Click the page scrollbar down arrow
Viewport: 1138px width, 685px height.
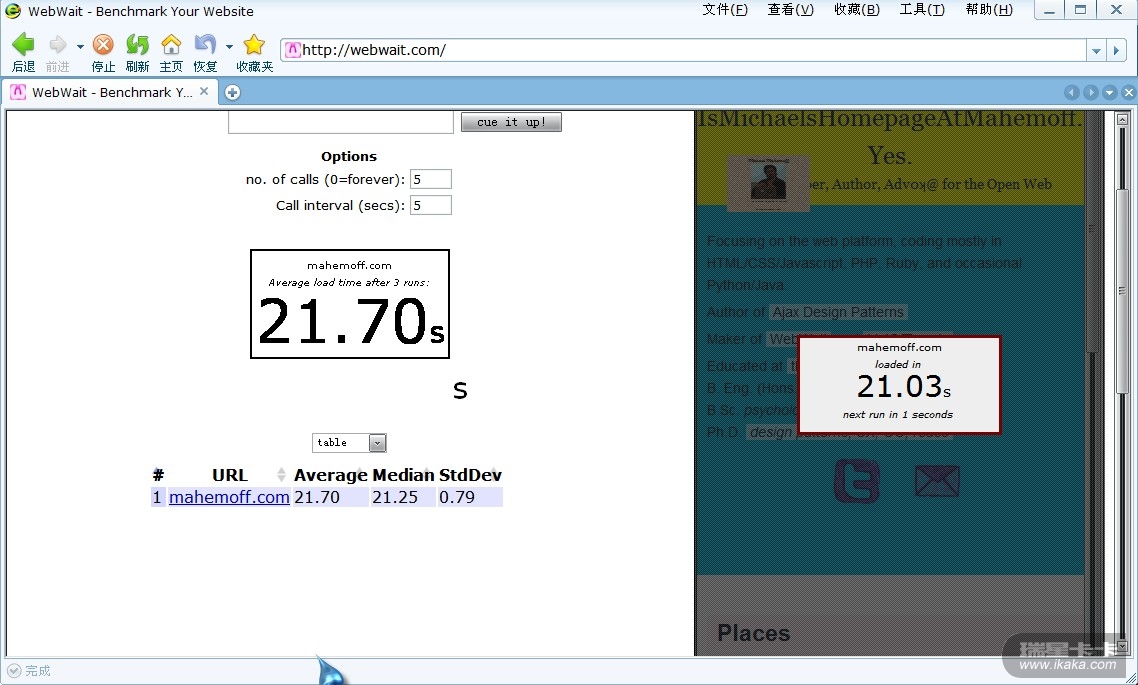(x=1122, y=646)
